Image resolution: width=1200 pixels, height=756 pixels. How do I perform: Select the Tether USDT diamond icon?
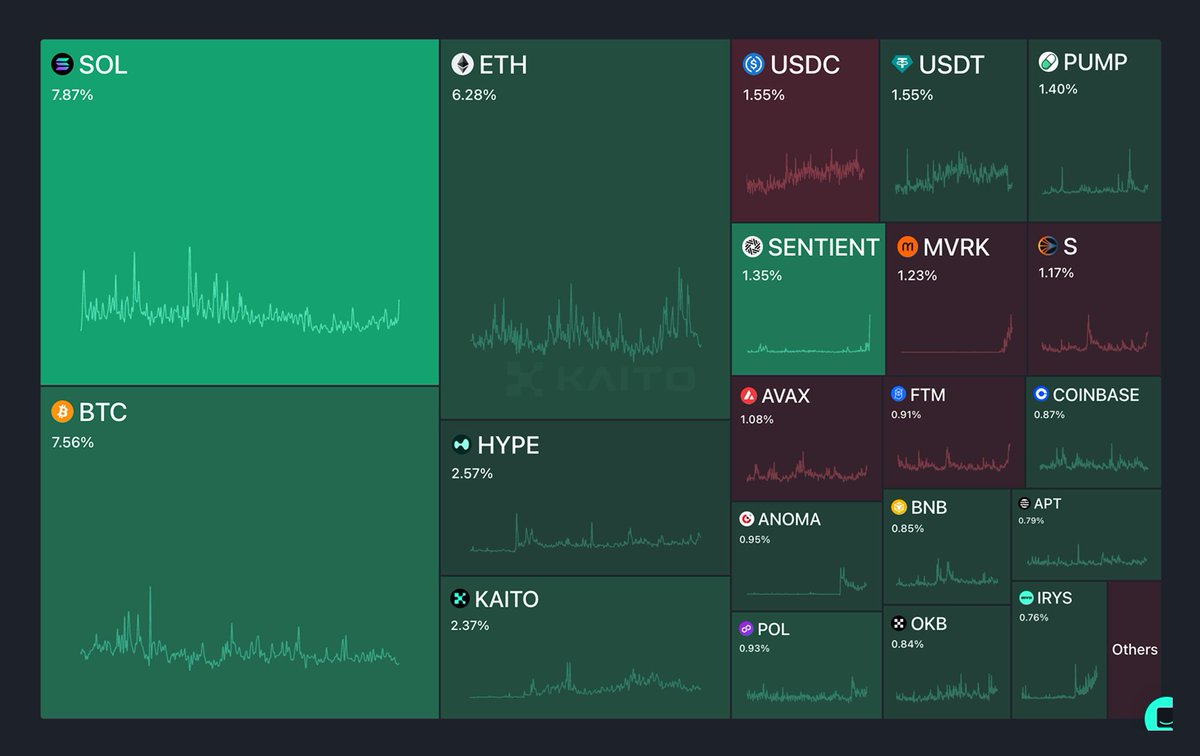coord(903,65)
